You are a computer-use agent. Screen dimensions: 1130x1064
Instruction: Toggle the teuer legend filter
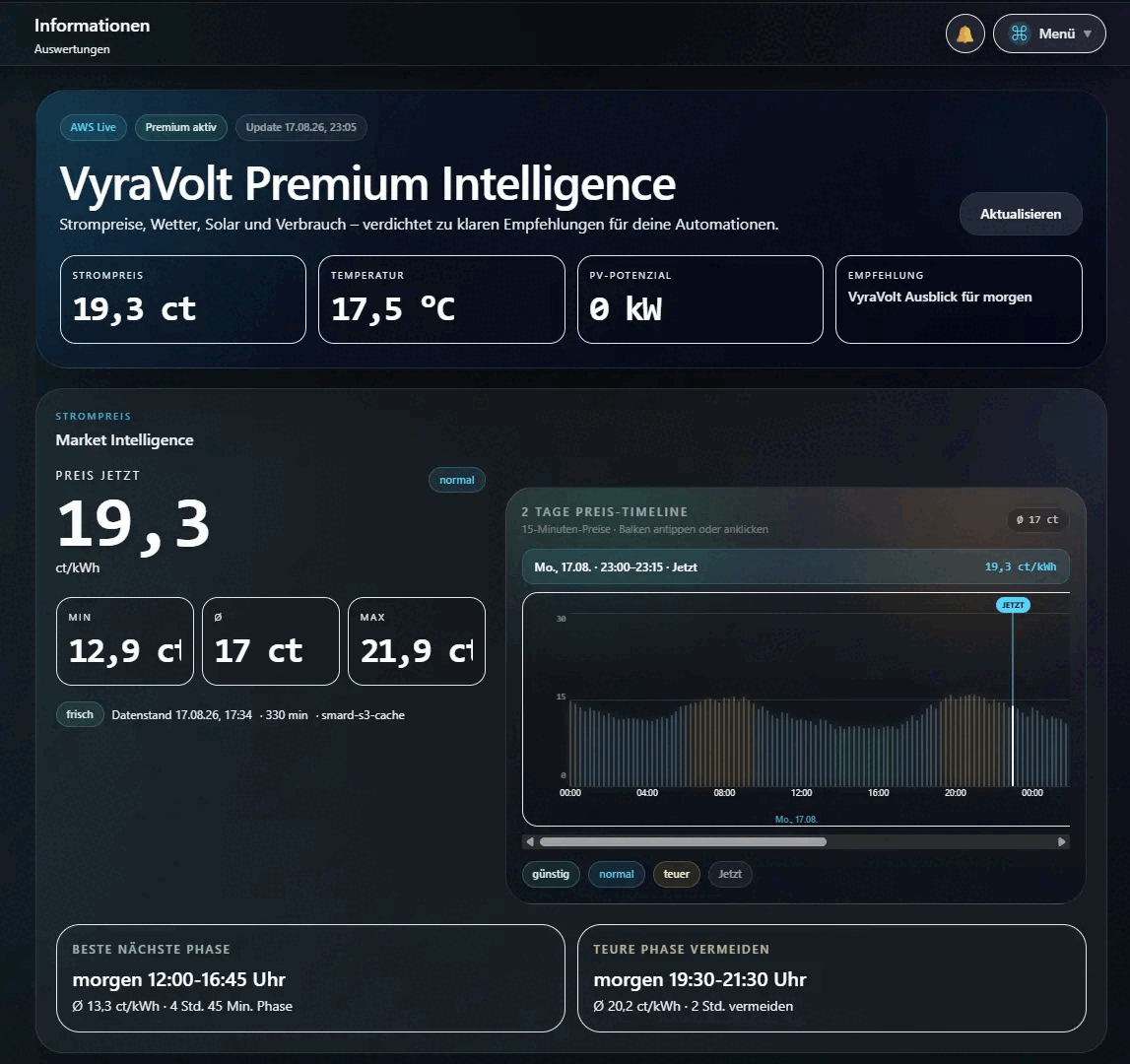pyautogui.click(x=676, y=875)
